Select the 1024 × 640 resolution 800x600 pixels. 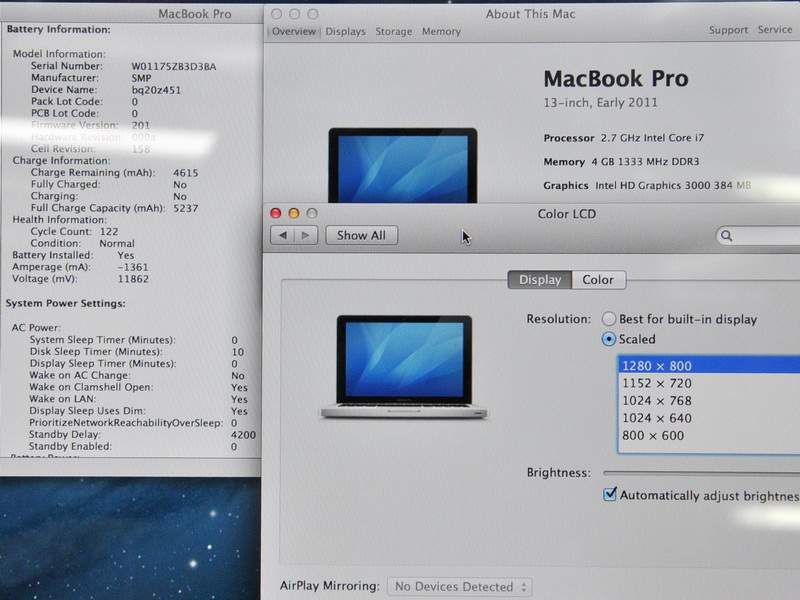point(709,418)
